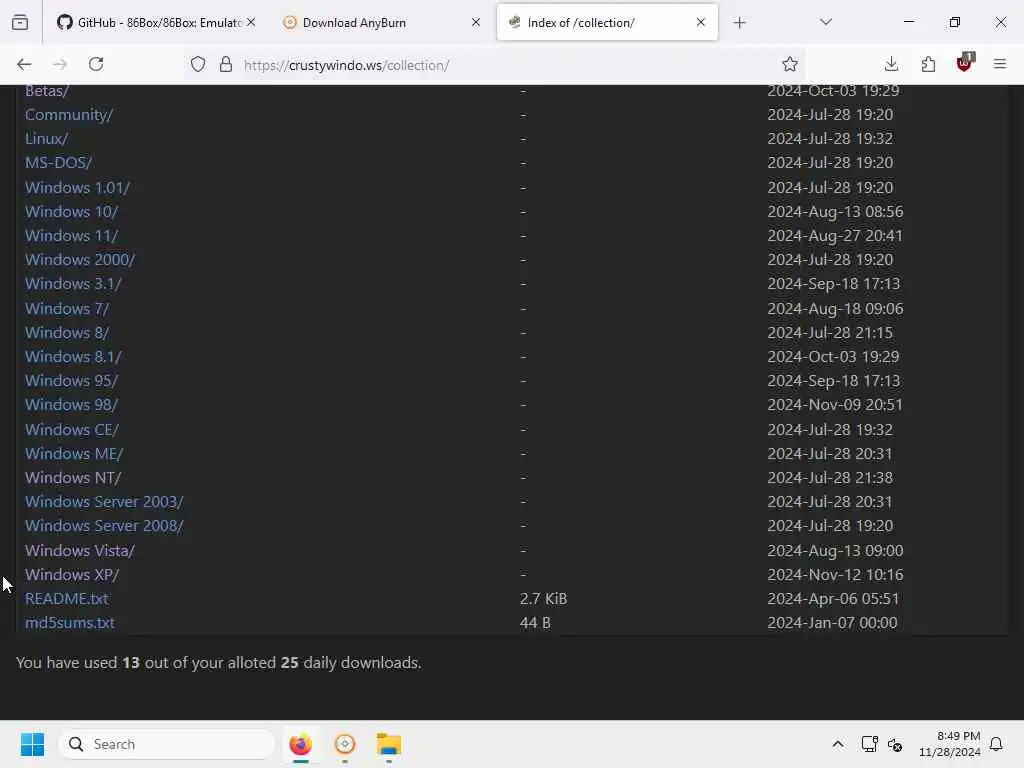
Task: Open the Windows Server 2003/ folder
Action: pyautogui.click(x=104, y=502)
